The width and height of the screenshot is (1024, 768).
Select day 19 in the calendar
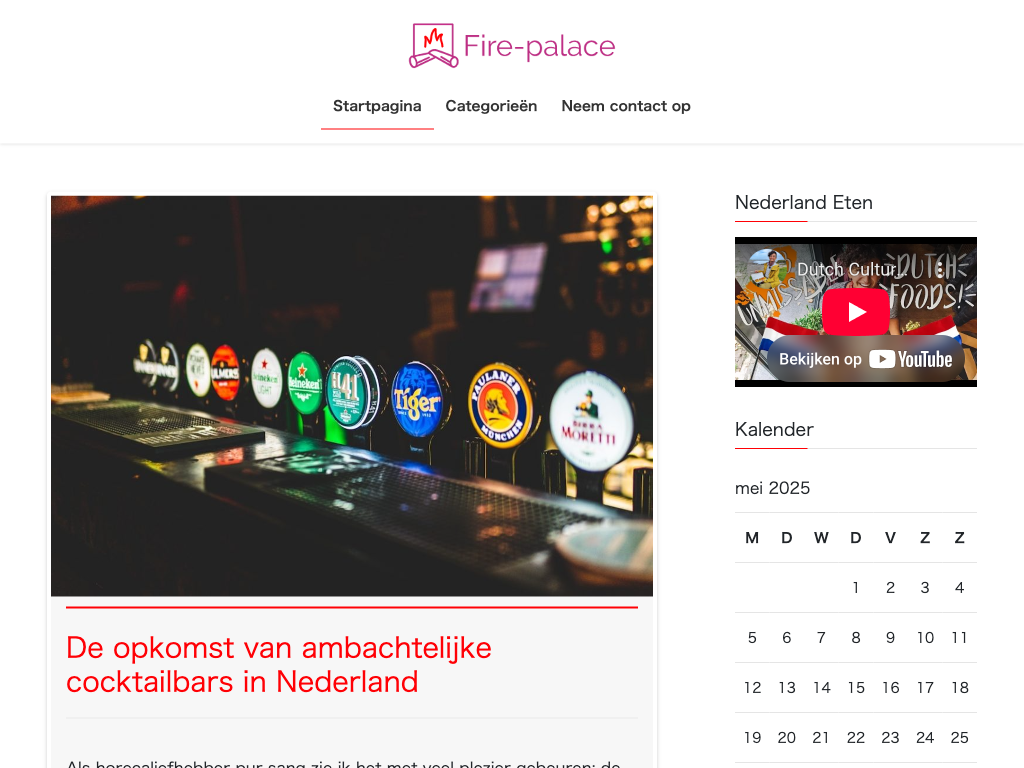(x=752, y=738)
